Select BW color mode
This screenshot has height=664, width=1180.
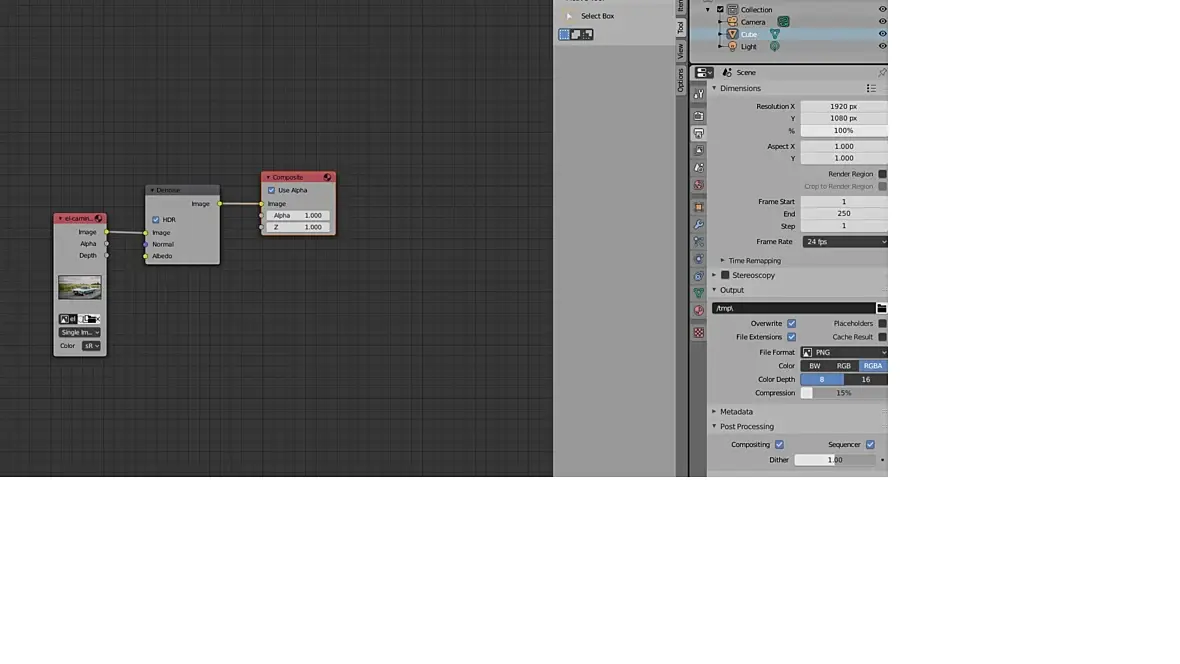pos(815,366)
